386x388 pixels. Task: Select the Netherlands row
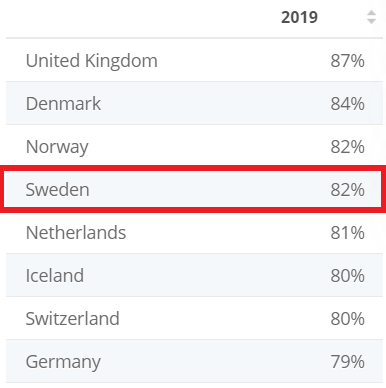[x=194, y=232]
